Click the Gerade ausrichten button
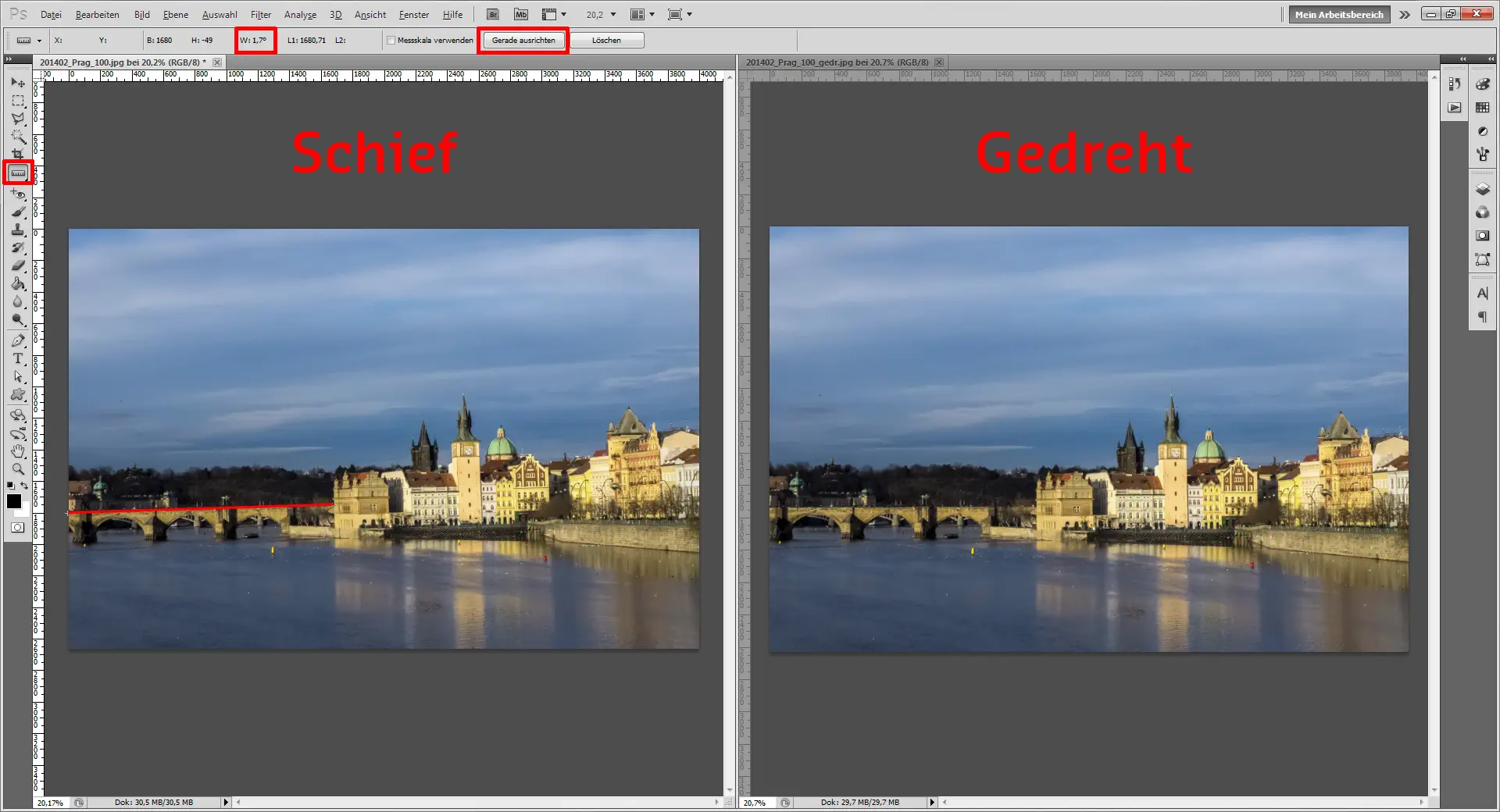The width and height of the screenshot is (1500, 812). (523, 40)
